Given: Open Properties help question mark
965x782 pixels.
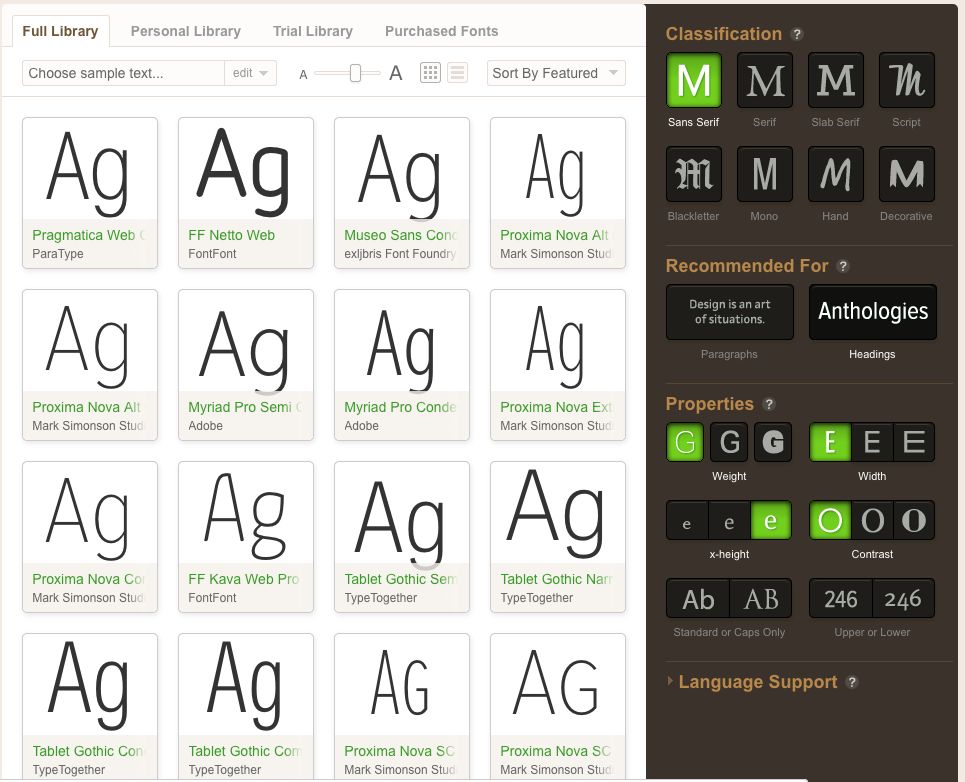Looking at the screenshot, I should click(769, 404).
